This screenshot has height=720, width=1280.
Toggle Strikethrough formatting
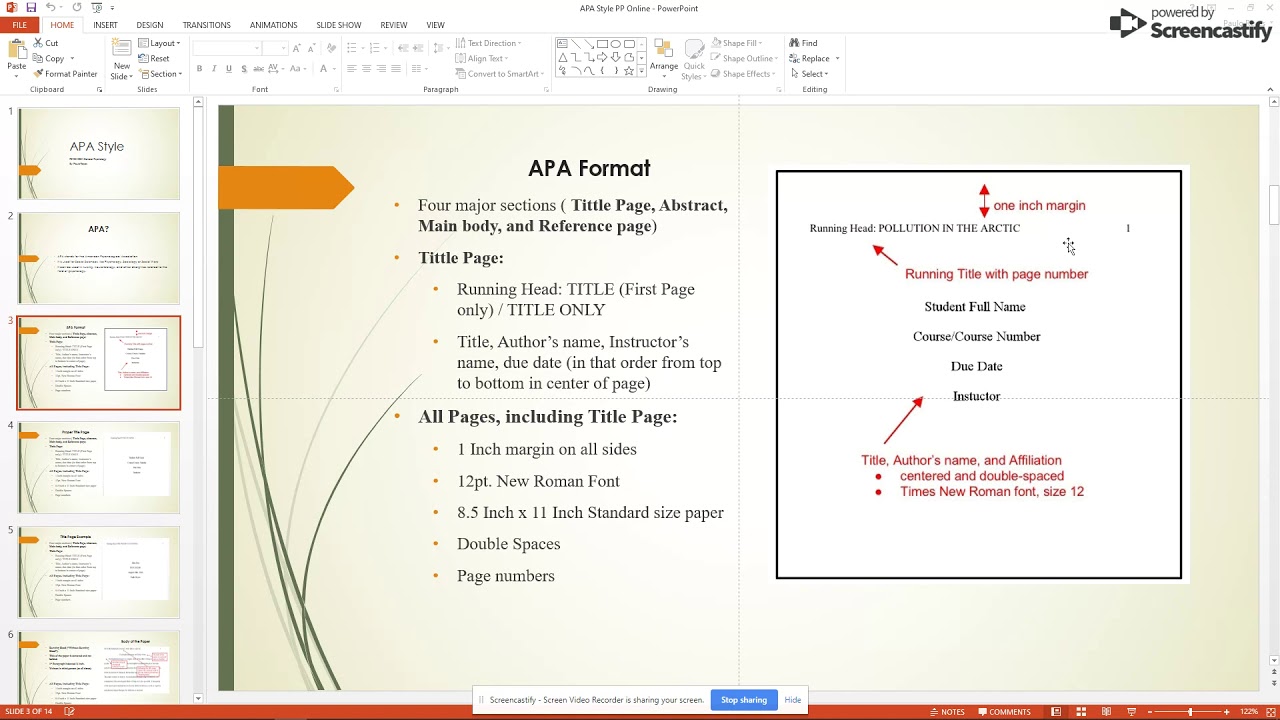(258, 68)
